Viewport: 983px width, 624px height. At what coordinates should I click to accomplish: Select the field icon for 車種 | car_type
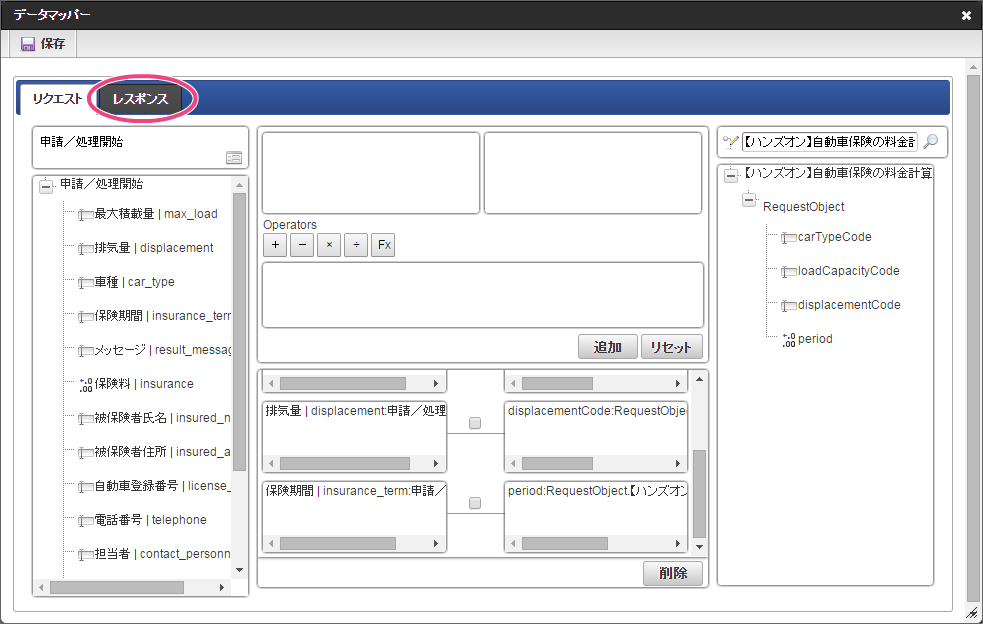(x=86, y=283)
